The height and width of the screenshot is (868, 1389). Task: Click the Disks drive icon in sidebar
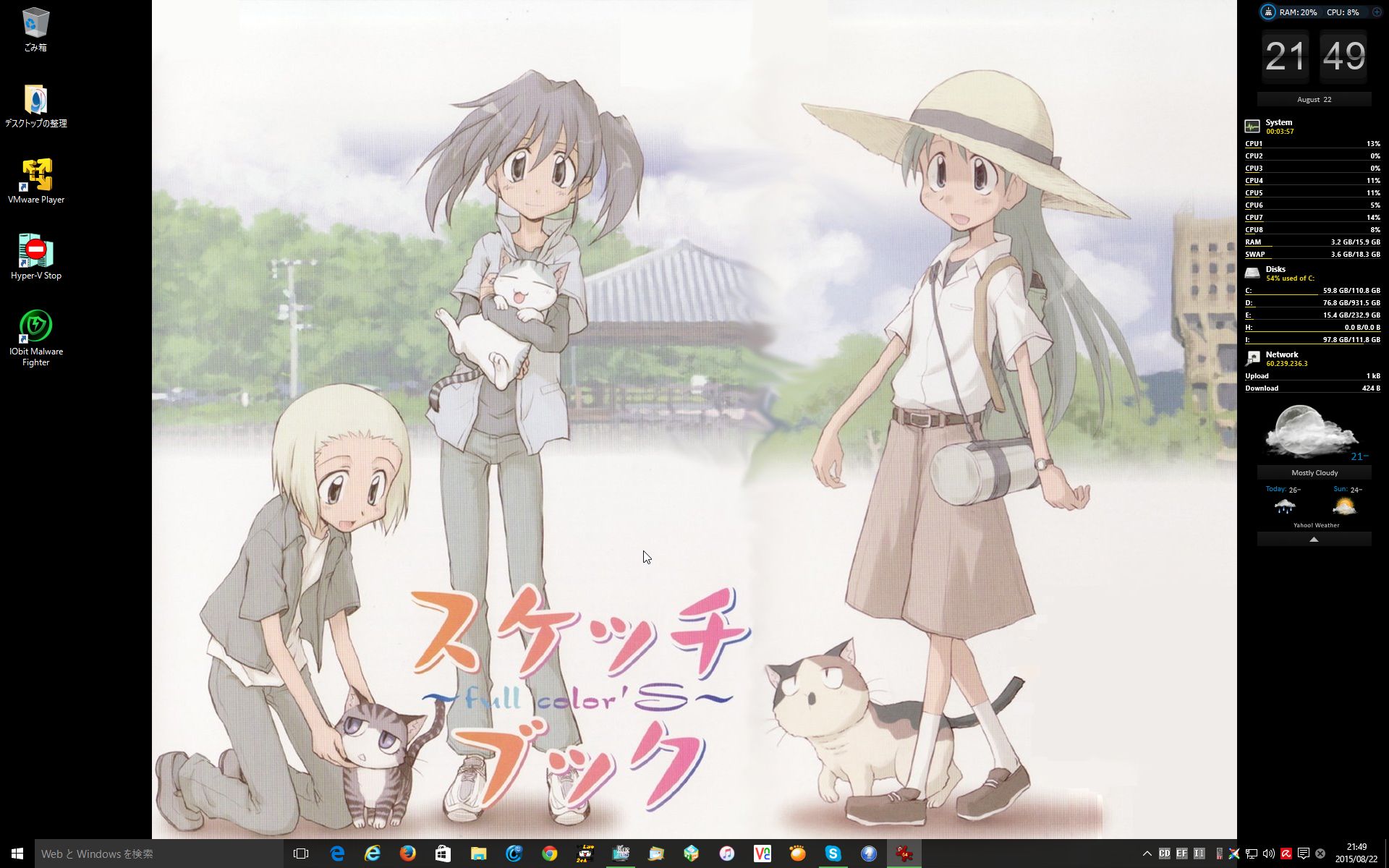click(1252, 273)
